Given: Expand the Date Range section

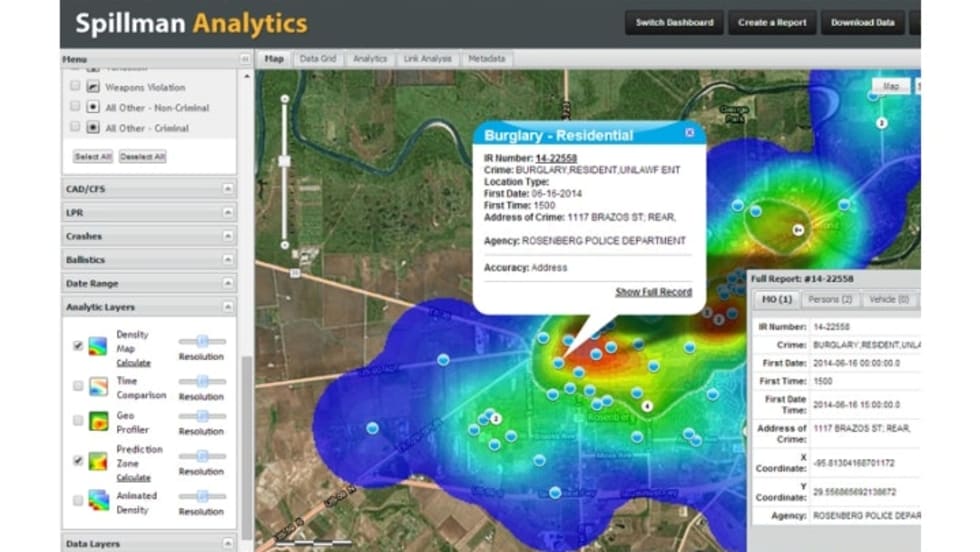Looking at the screenshot, I should coord(228,284).
